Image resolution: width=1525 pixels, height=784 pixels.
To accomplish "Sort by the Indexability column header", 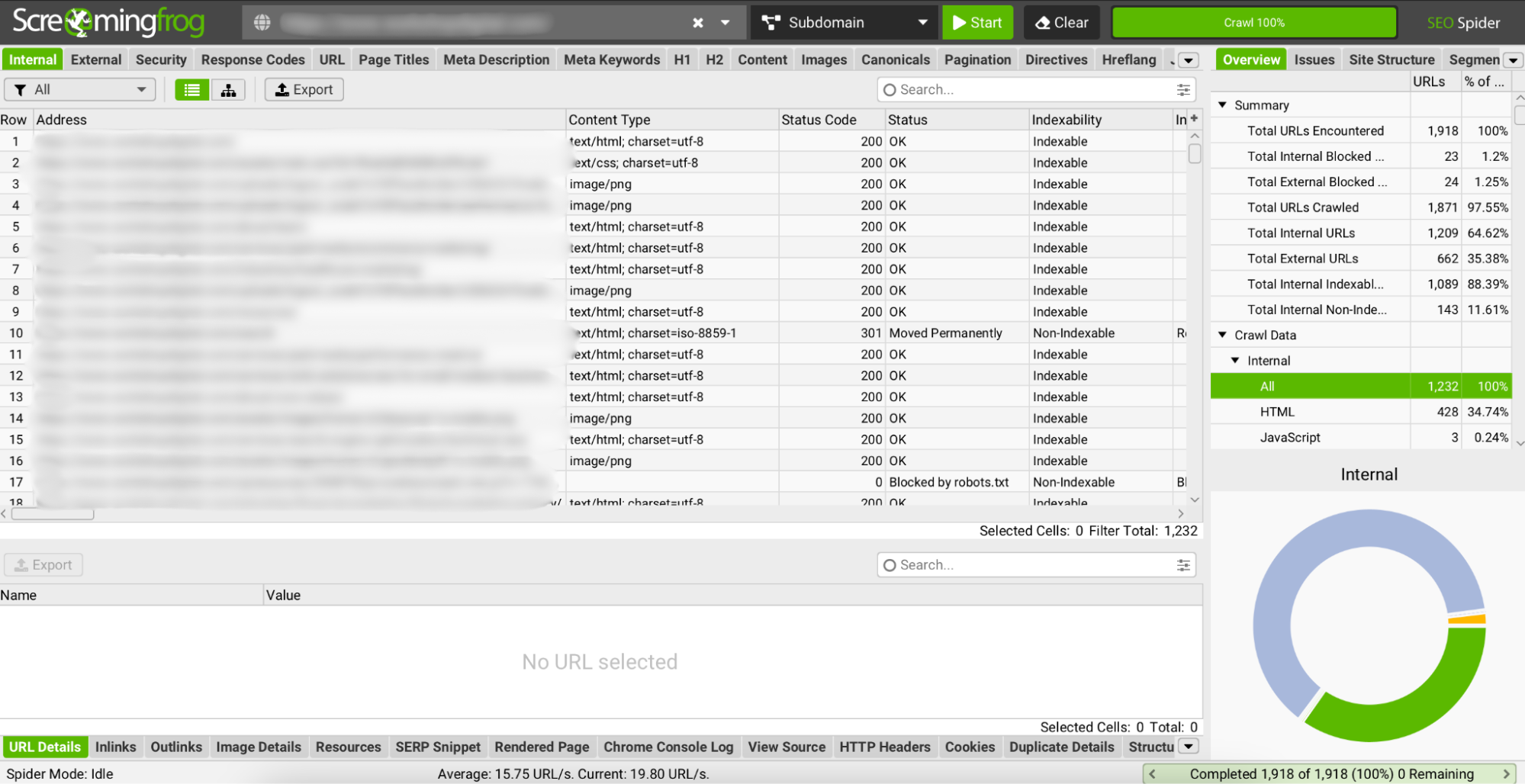I will click(x=1101, y=120).
